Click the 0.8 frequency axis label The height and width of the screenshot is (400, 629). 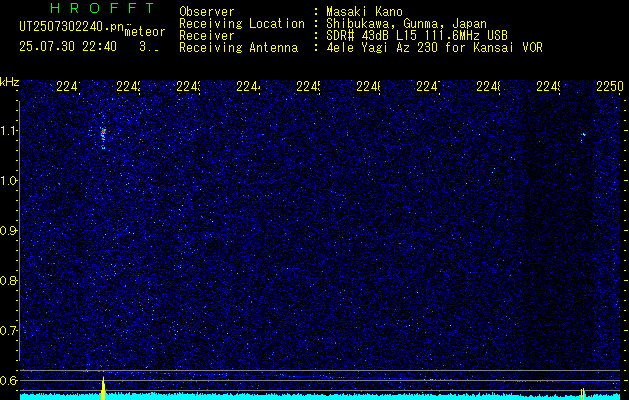click(x=9, y=281)
